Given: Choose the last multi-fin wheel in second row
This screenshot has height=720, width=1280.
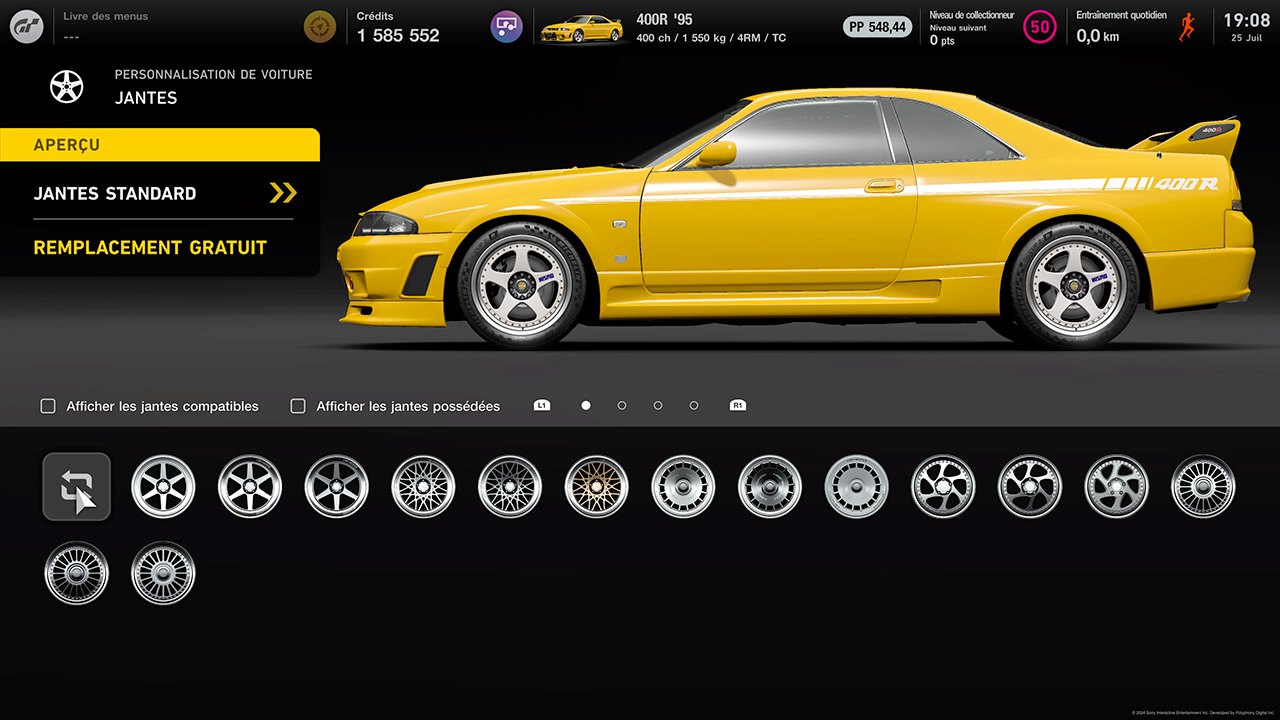Looking at the screenshot, I should coord(163,573).
